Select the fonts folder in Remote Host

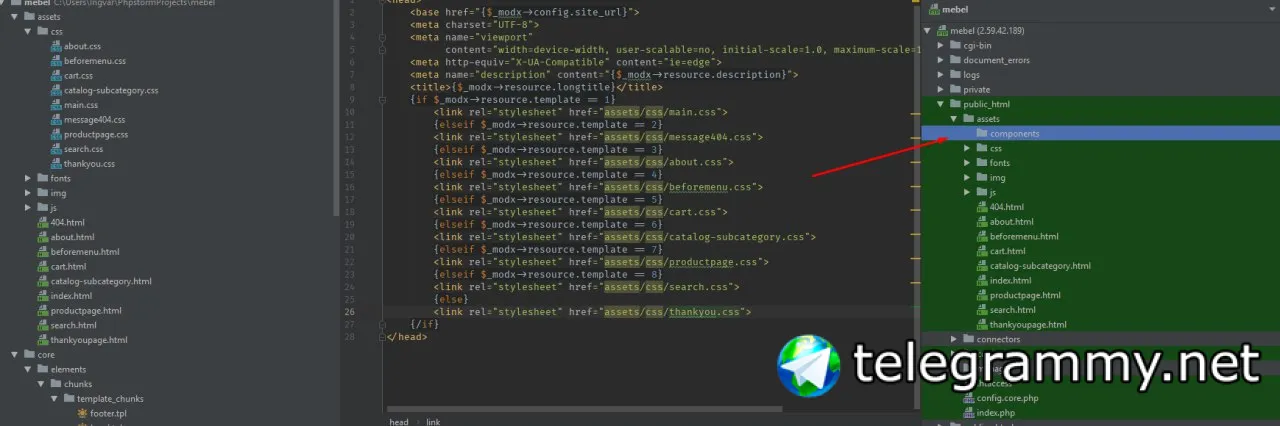(1000, 163)
